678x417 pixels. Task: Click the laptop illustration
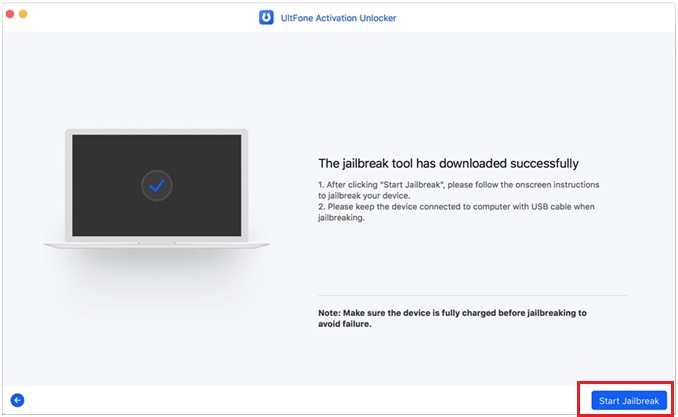tap(157, 189)
